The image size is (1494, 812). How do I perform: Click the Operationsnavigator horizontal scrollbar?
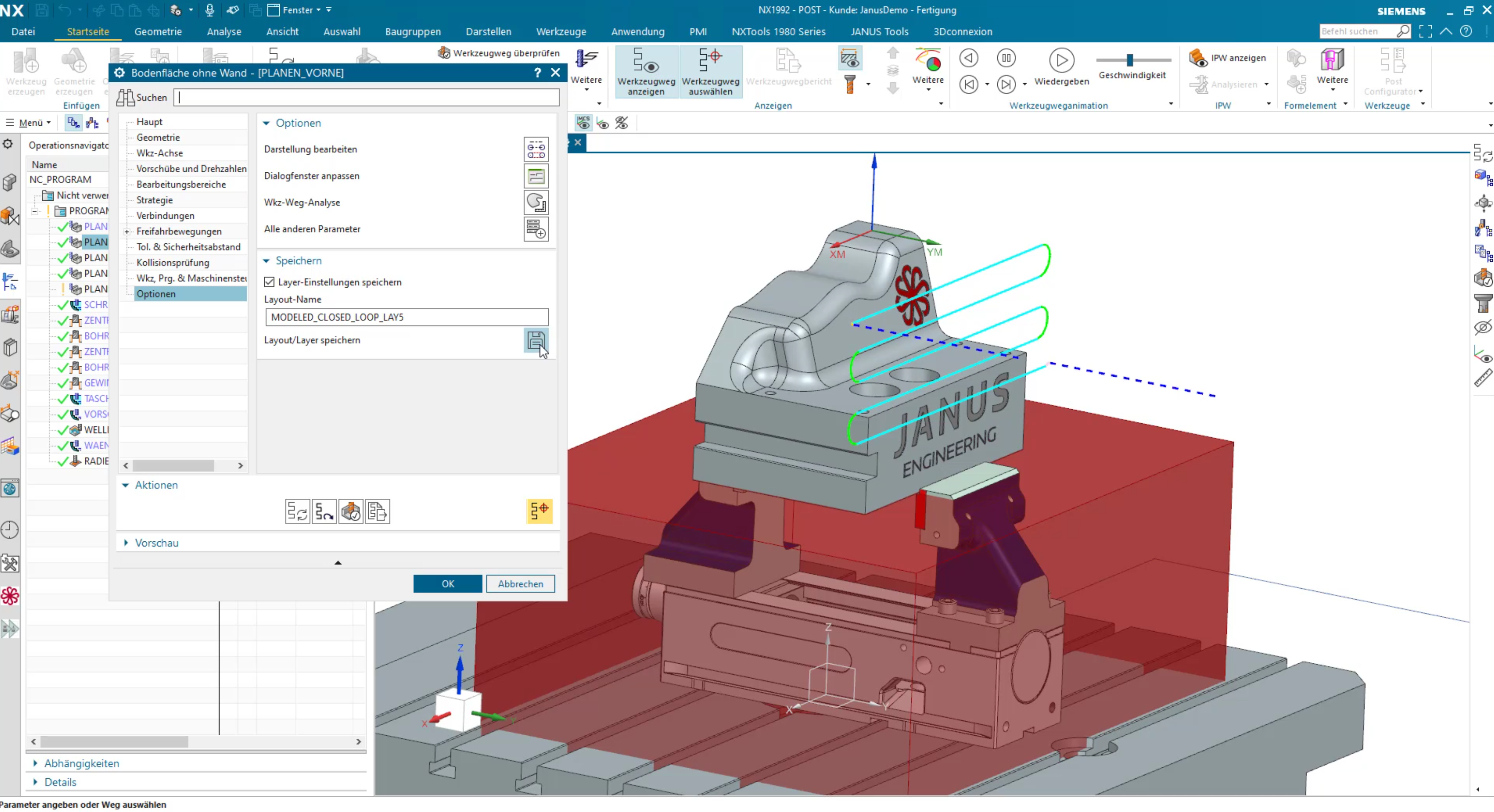coord(114,742)
